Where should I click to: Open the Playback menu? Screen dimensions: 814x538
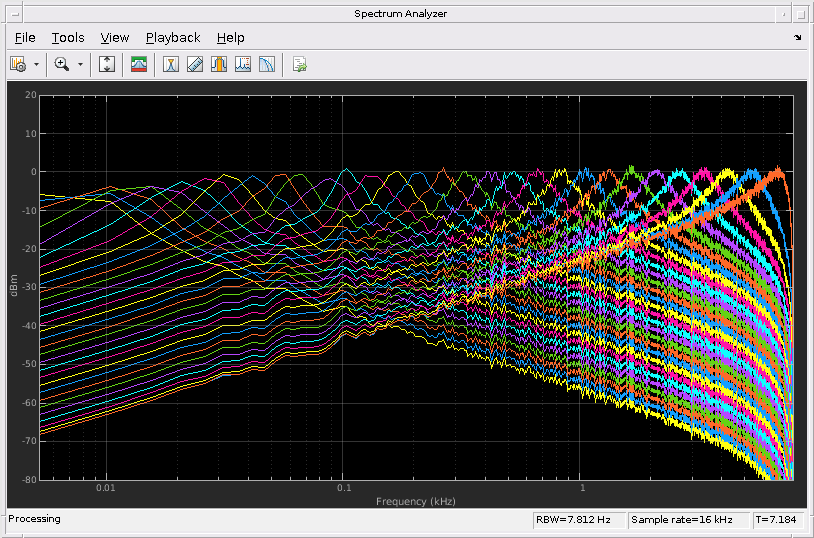click(173, 37)
